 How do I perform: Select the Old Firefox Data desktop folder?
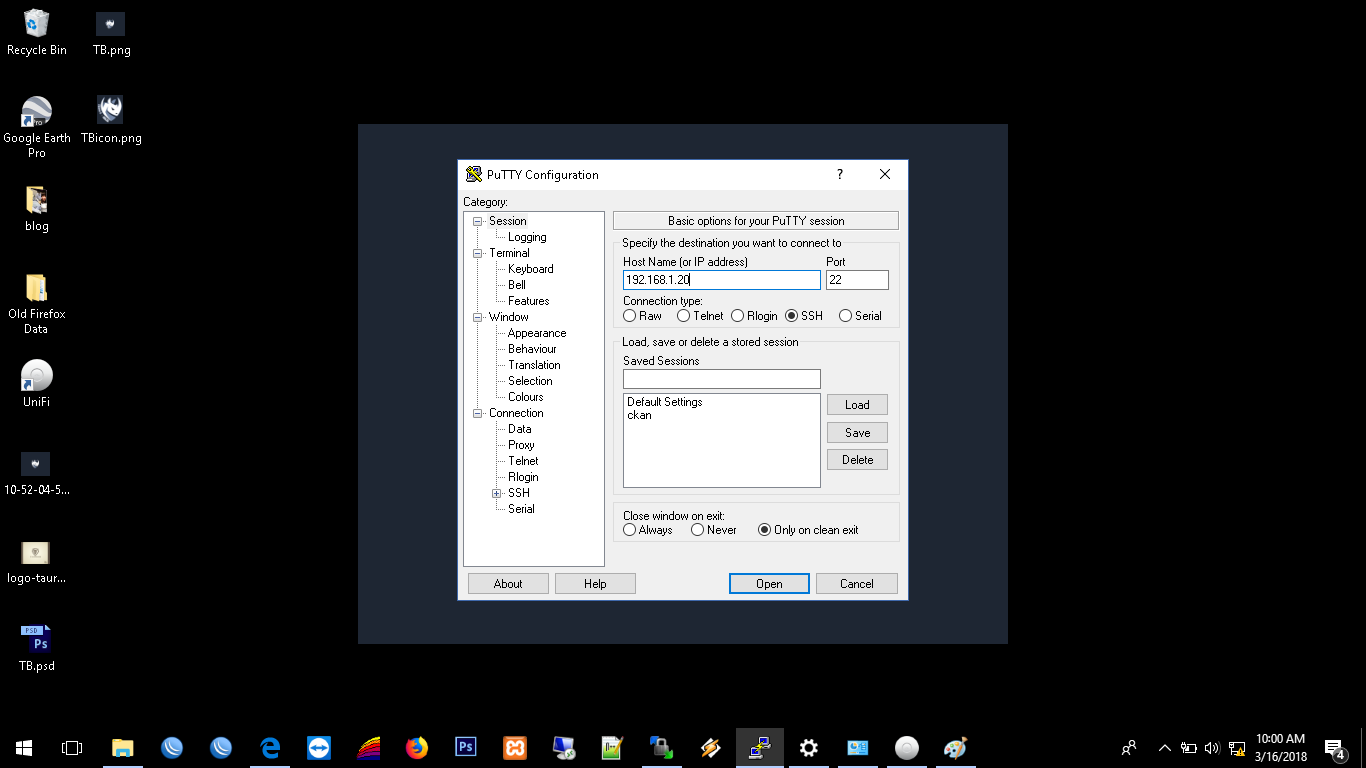37,304
